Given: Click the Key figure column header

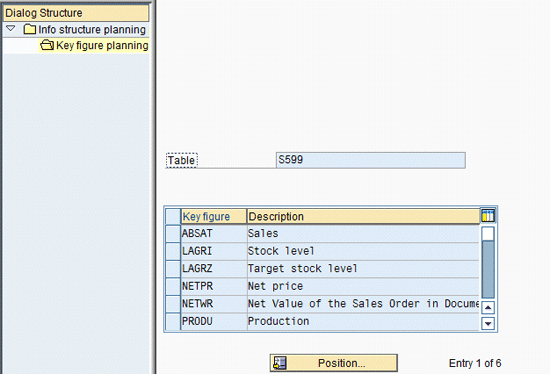Looking at the screenshot, I should tap(213, 216).
